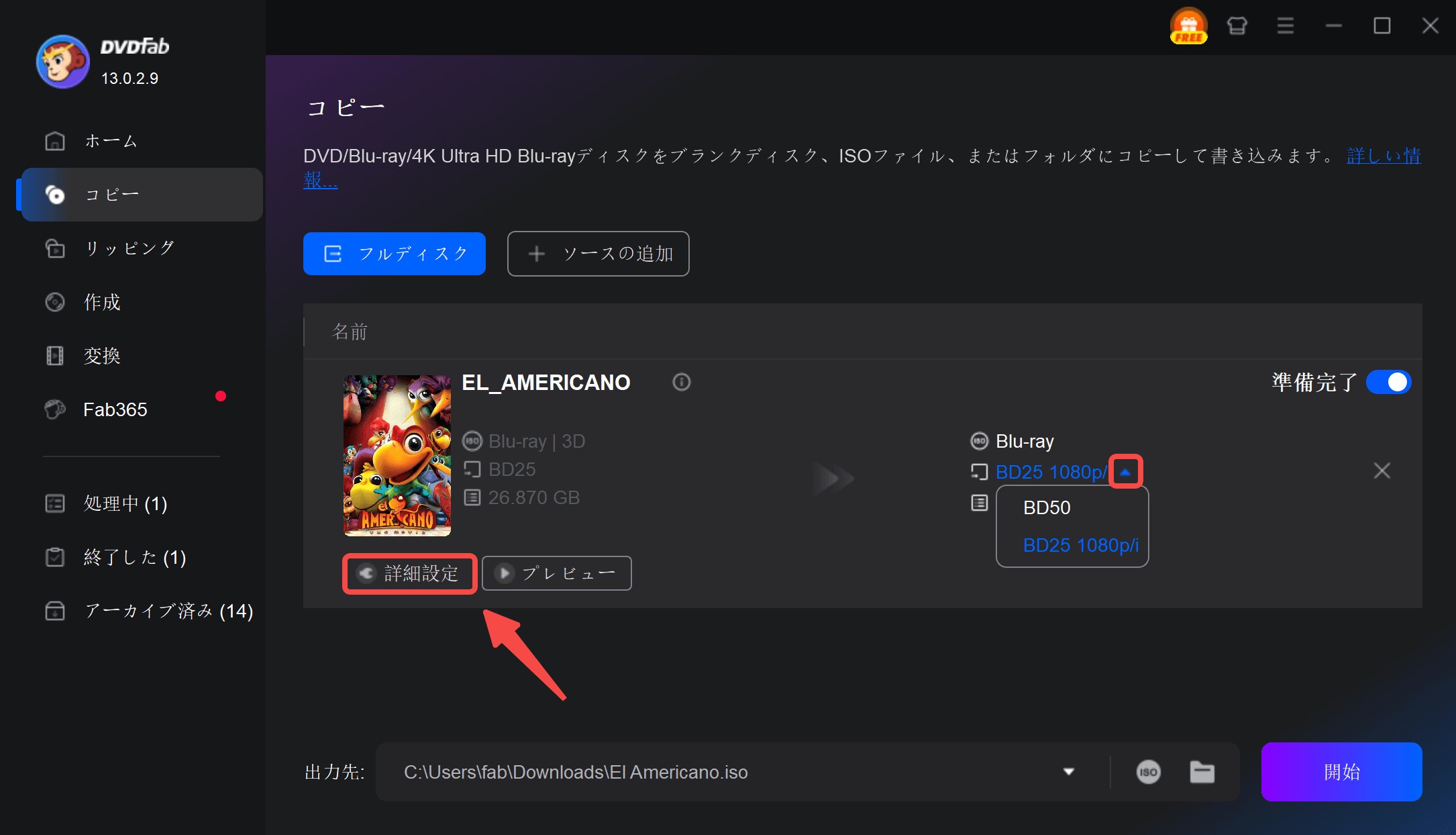Open the skin theme shirt icon
The height and width of the screenshot is (835, 1456).
1237,26
